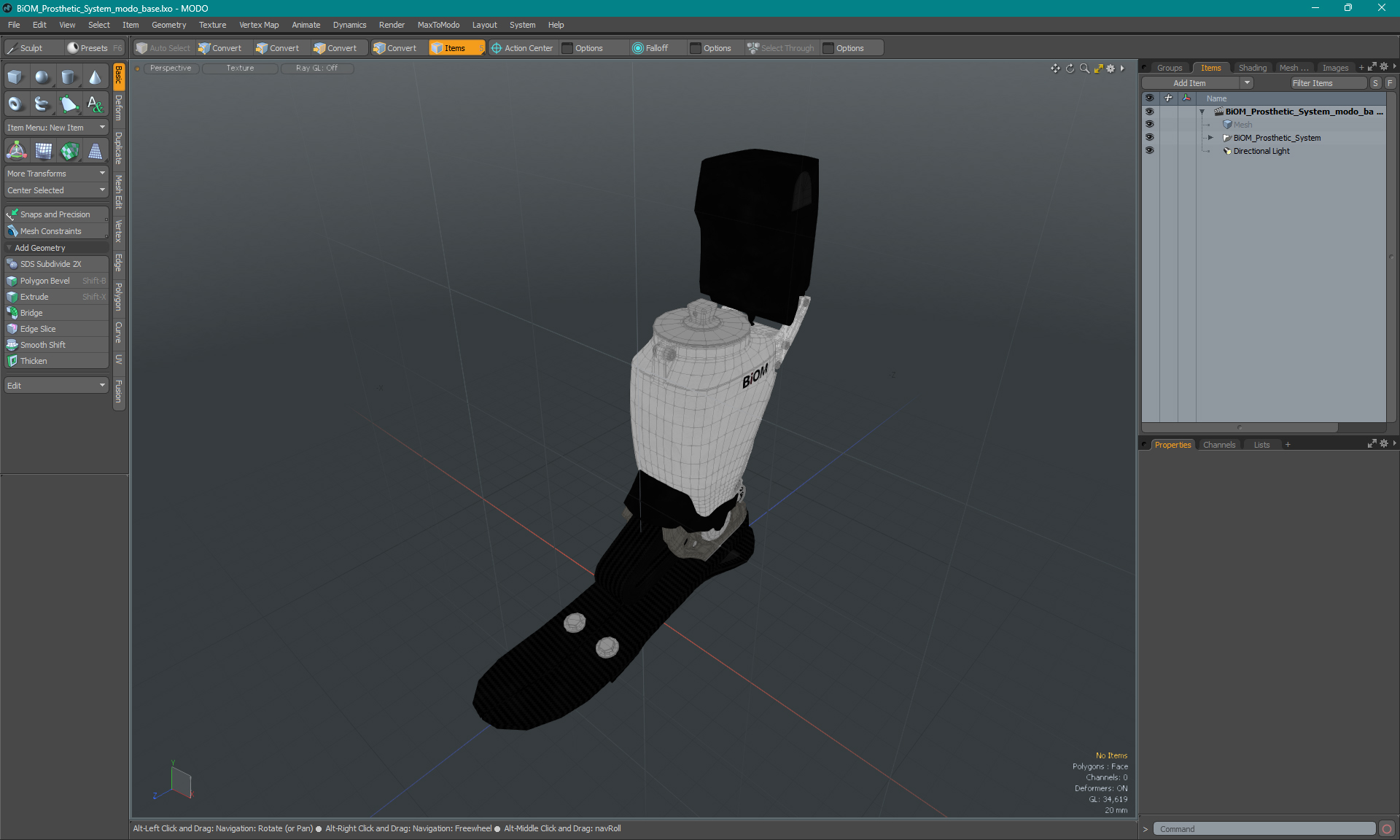Click the Falloff tool
Image resolution: width=1400 pixels, height=840 pixels.
click(x=650, y=48)
